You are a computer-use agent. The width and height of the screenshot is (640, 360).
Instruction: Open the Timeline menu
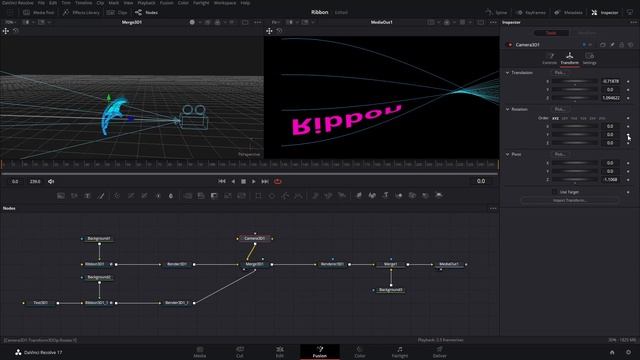83,3
